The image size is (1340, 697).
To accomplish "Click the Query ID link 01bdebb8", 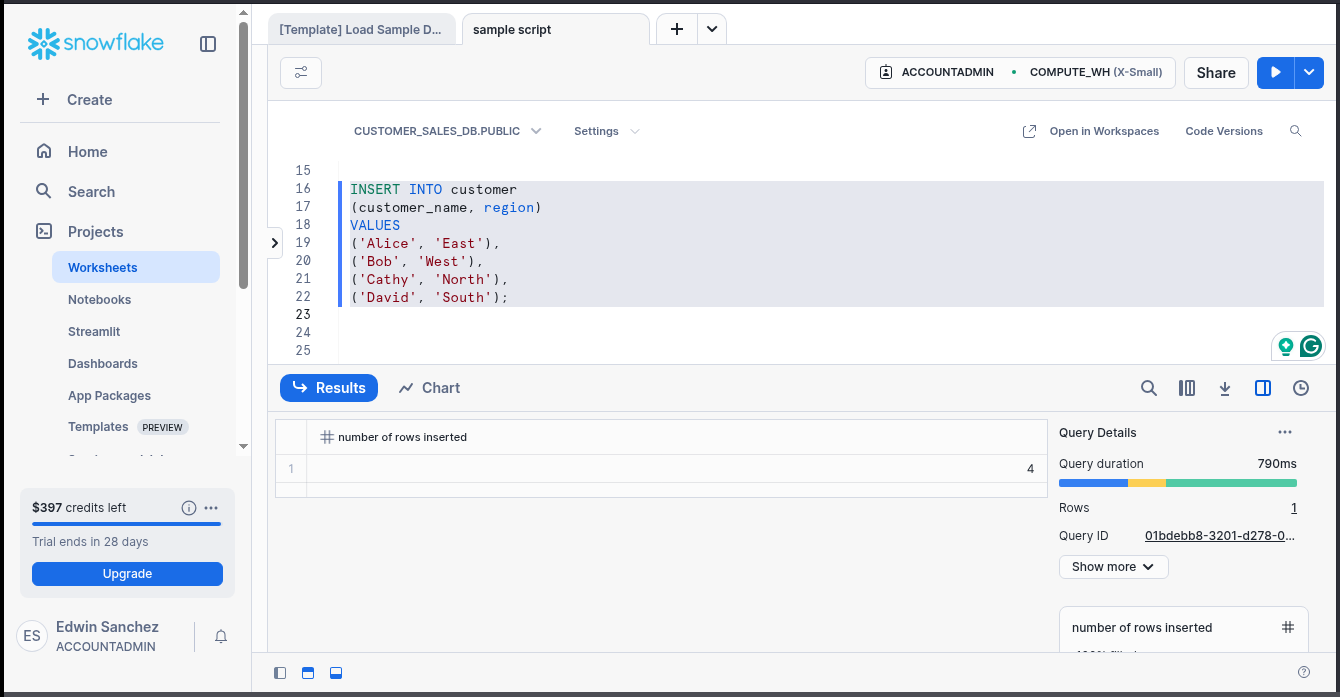I will (x=1219, y=536).
